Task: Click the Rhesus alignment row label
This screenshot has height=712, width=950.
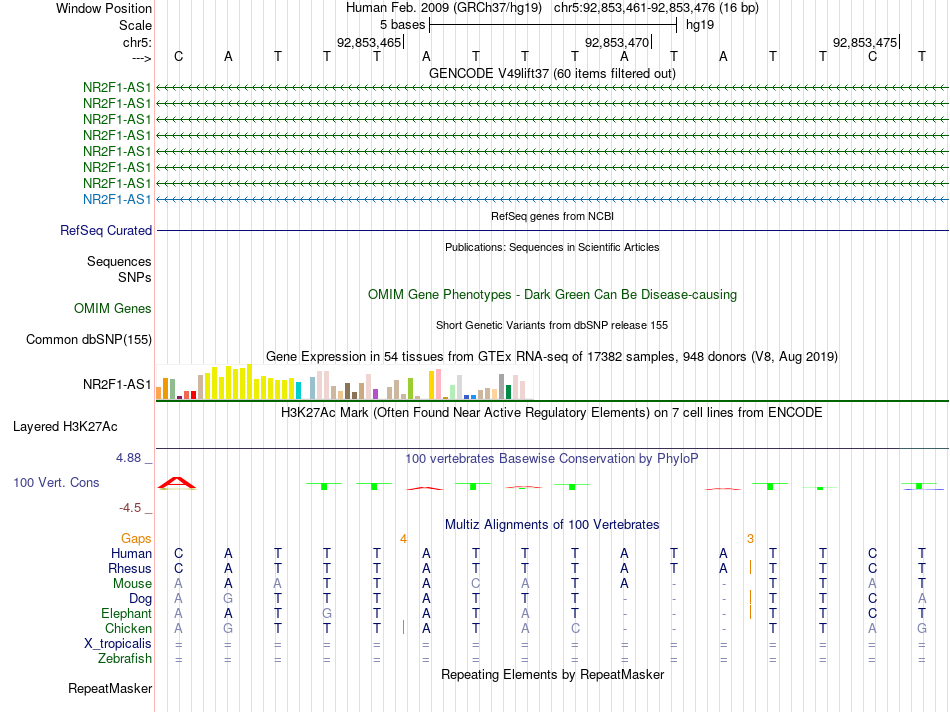Action: pyautogui.click(x=130, y=568)
